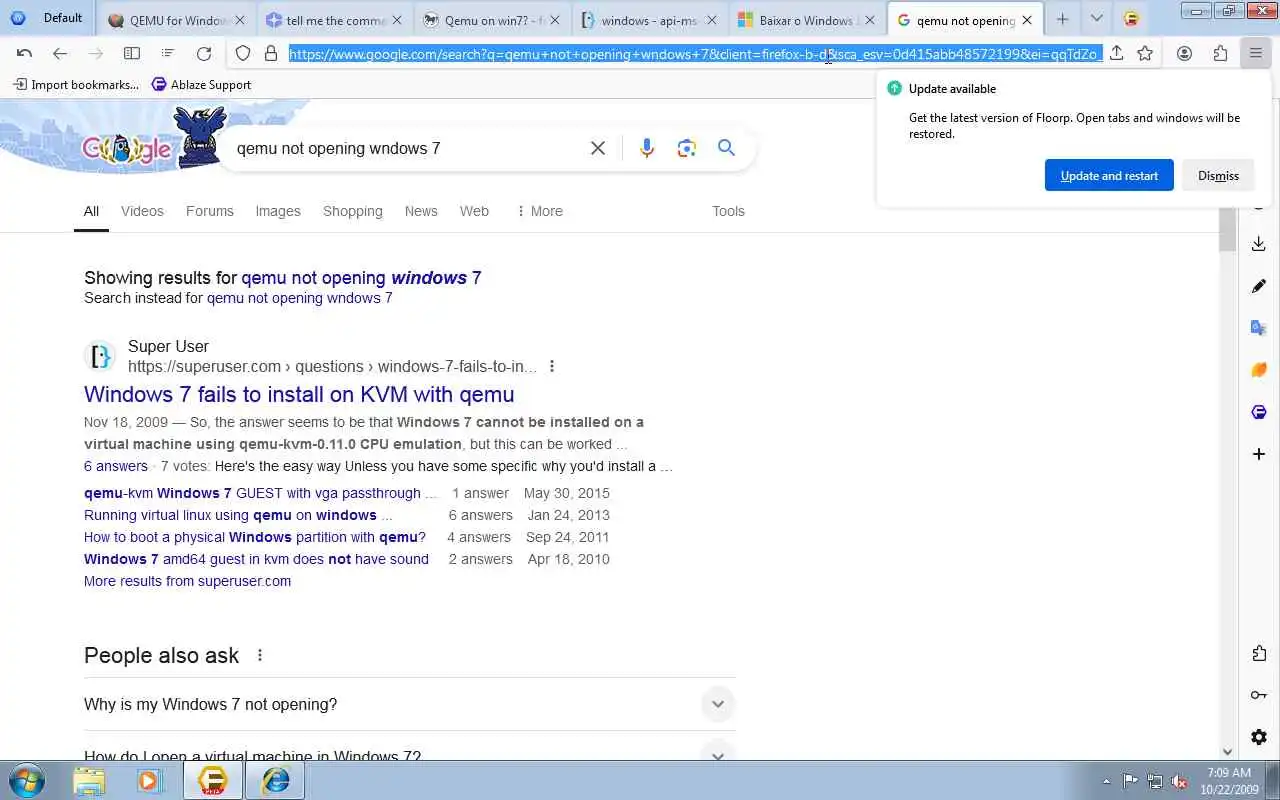Go back to the previous page
The height and width of the screenshot is (800, 1280).
(x=60, y=54)
